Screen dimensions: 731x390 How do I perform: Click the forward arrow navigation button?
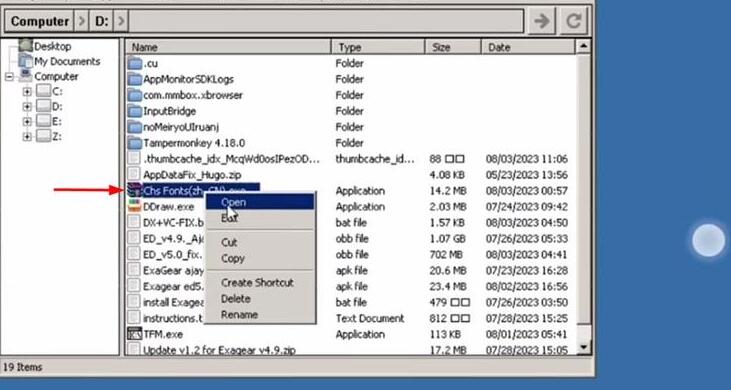coord(541,21)
